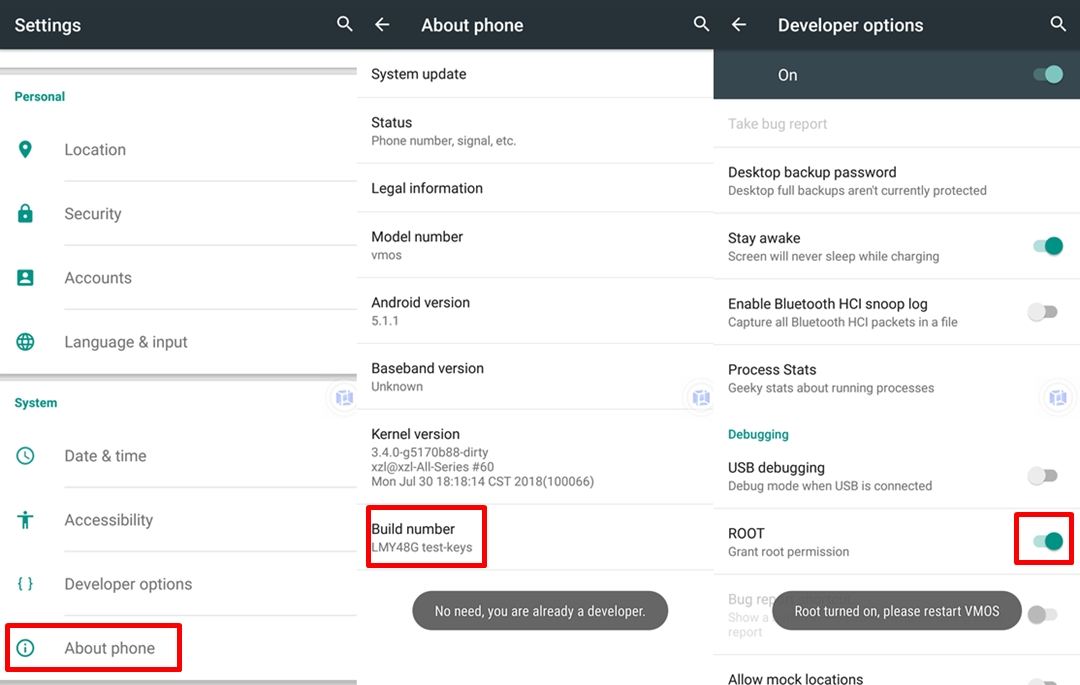Open Process Stats
1080x685 pixels.
click(x=897, y=378)
